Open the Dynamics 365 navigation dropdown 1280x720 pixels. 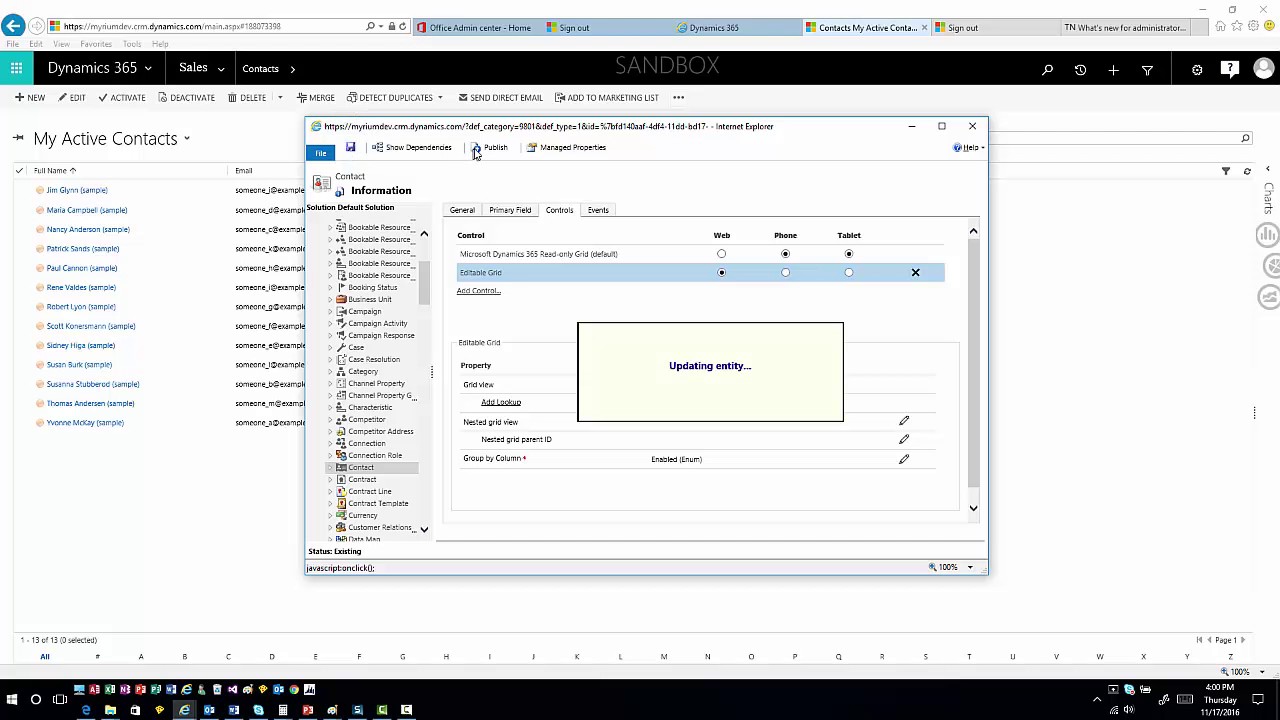148,69
